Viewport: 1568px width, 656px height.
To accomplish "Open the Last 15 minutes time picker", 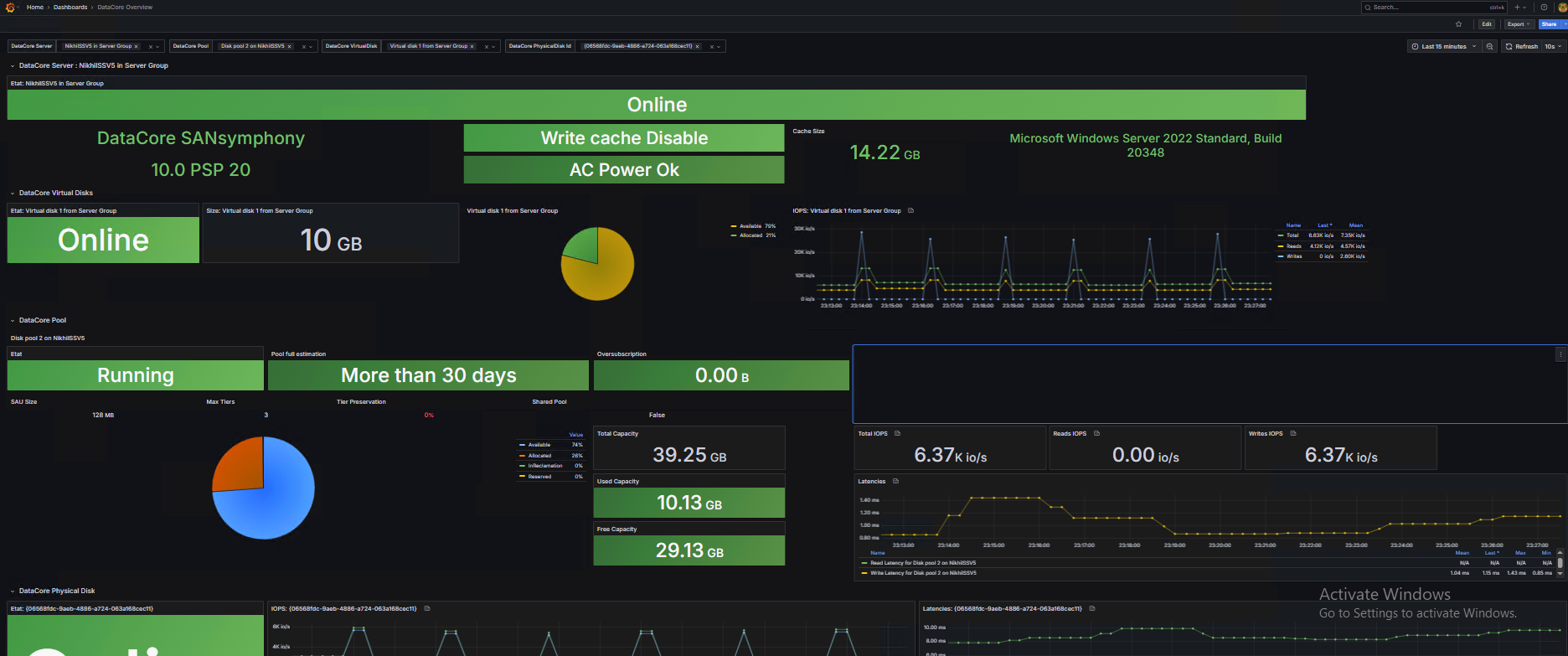I will 1444,46.
